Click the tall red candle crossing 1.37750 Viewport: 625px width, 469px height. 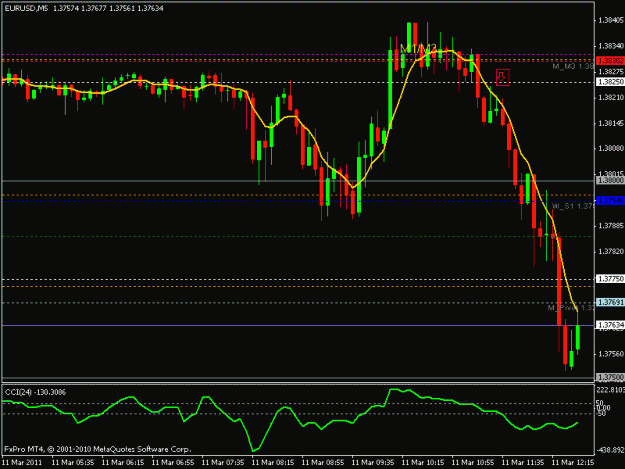(559, 281)
